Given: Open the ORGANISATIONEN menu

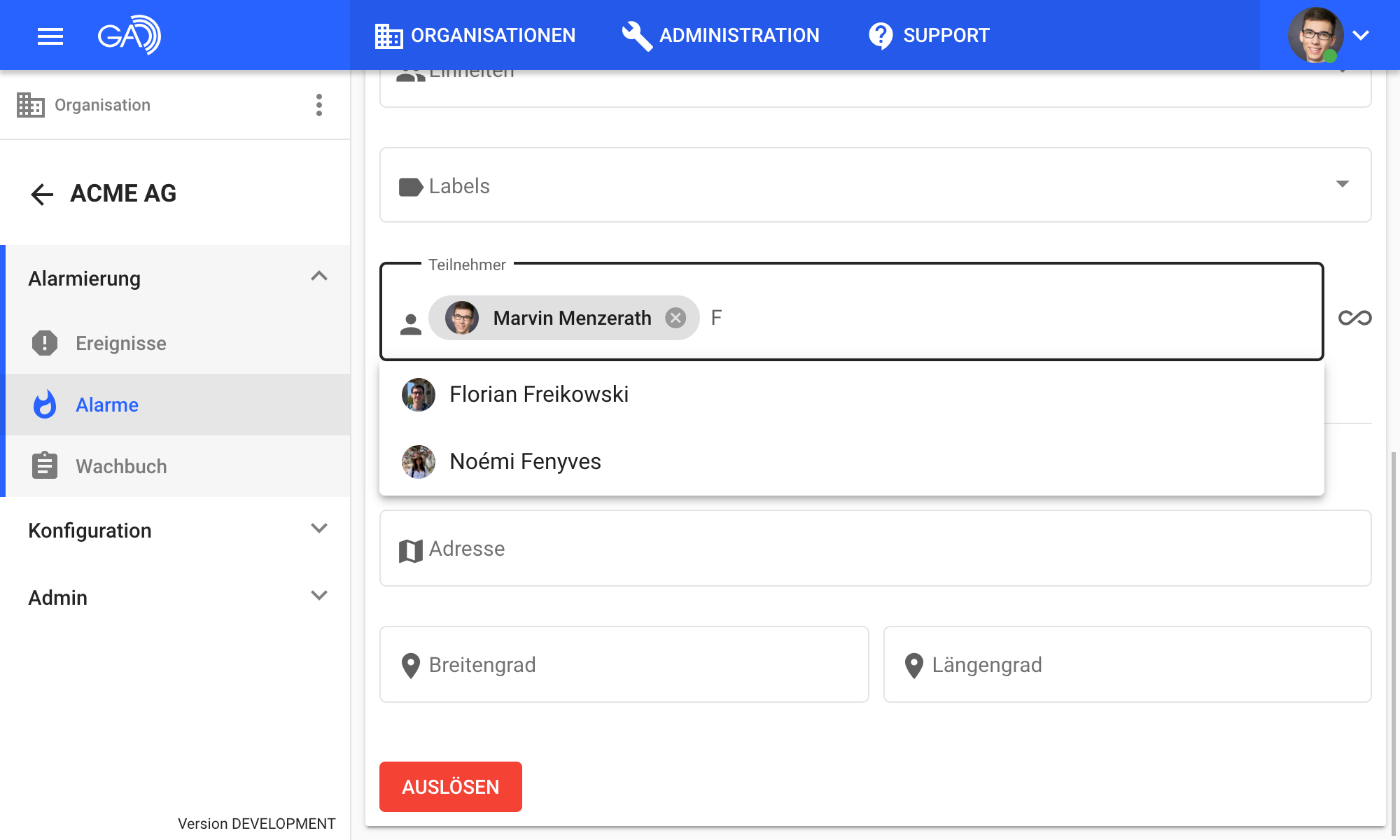Looking at the screenshot, I should (x=475, y=36).
